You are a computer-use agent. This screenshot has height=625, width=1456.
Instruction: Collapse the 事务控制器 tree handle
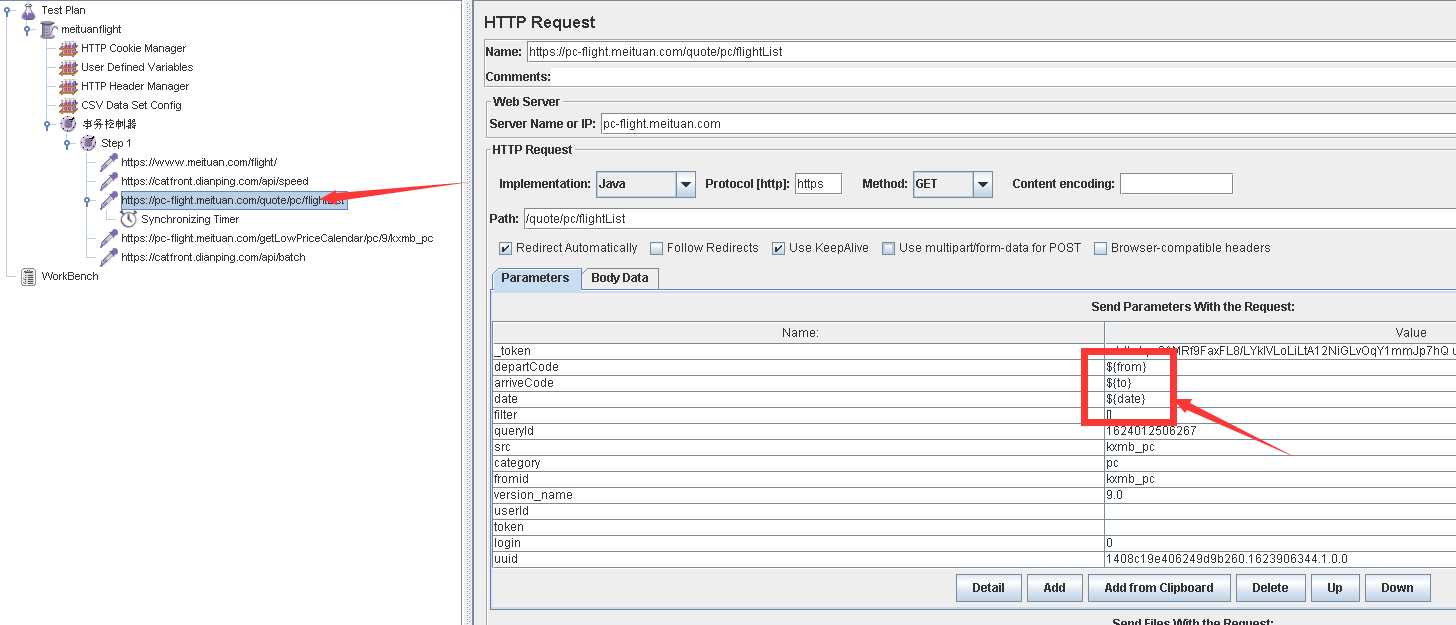[48, 124]
